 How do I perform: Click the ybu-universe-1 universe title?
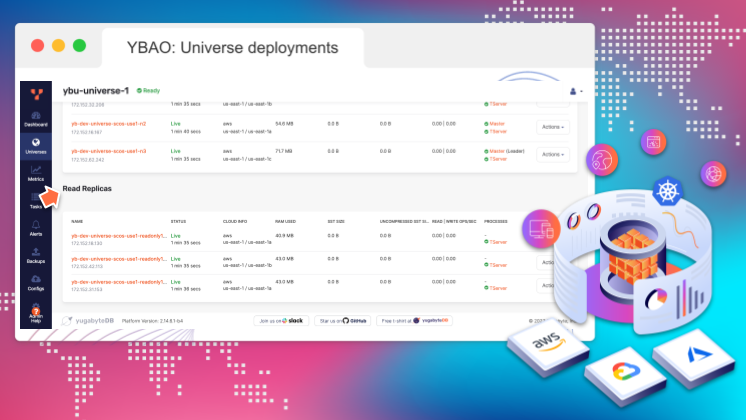[96, 90]
